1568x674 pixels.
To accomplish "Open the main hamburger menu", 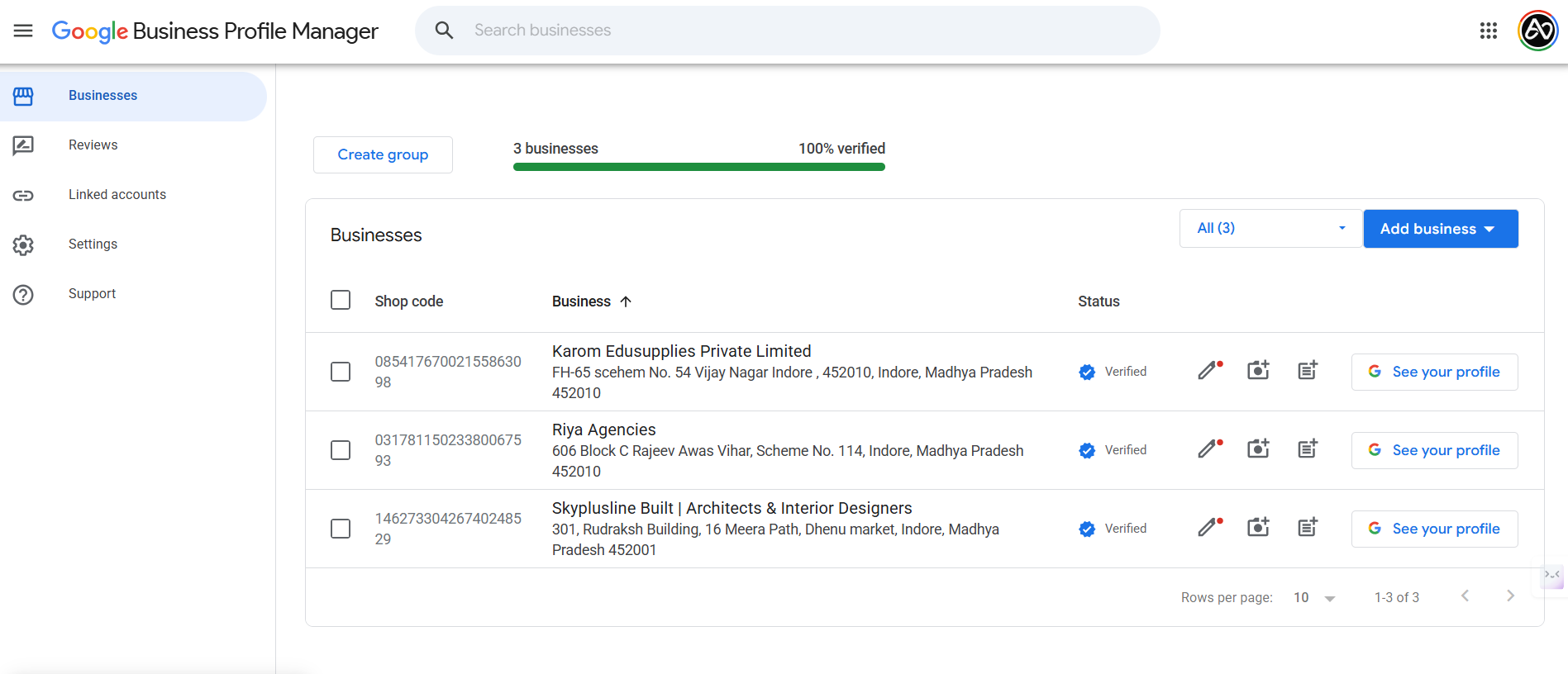I will tap(23, 31).
